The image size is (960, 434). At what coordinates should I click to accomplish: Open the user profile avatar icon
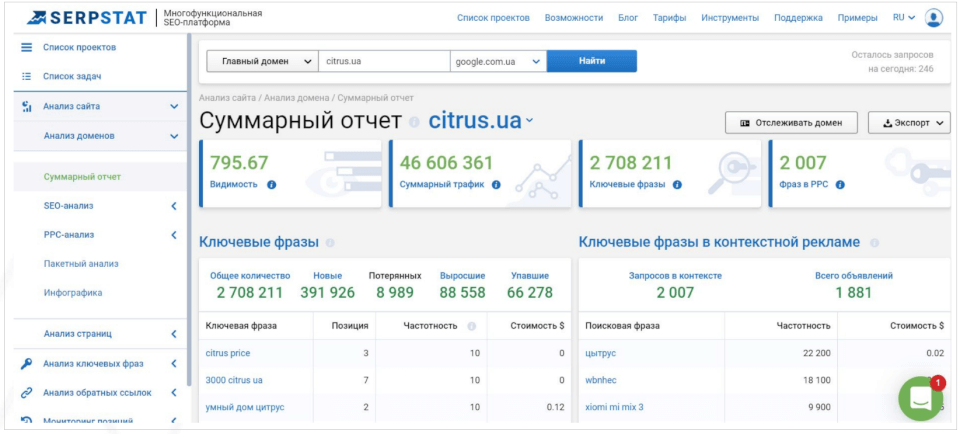(x=934, y=18)
